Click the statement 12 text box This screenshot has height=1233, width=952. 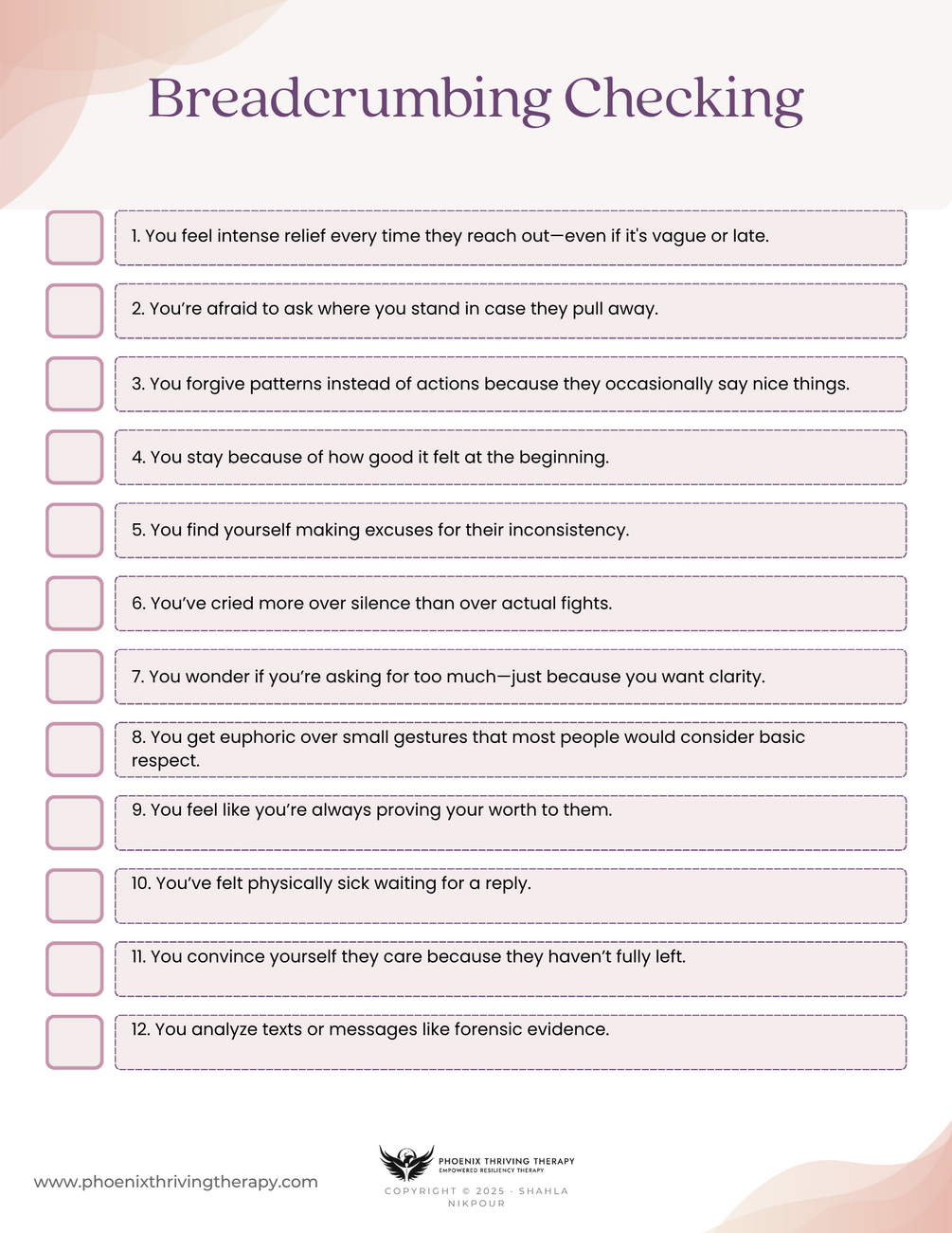[x=511, y=1042]
